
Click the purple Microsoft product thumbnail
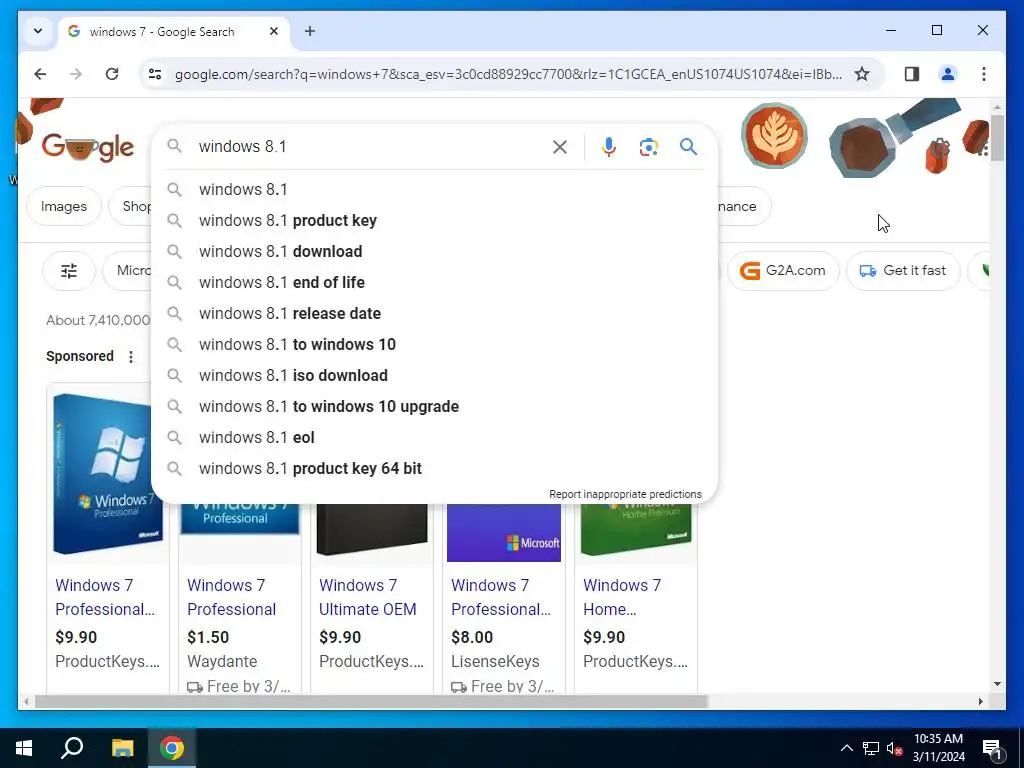coord(504,533)
